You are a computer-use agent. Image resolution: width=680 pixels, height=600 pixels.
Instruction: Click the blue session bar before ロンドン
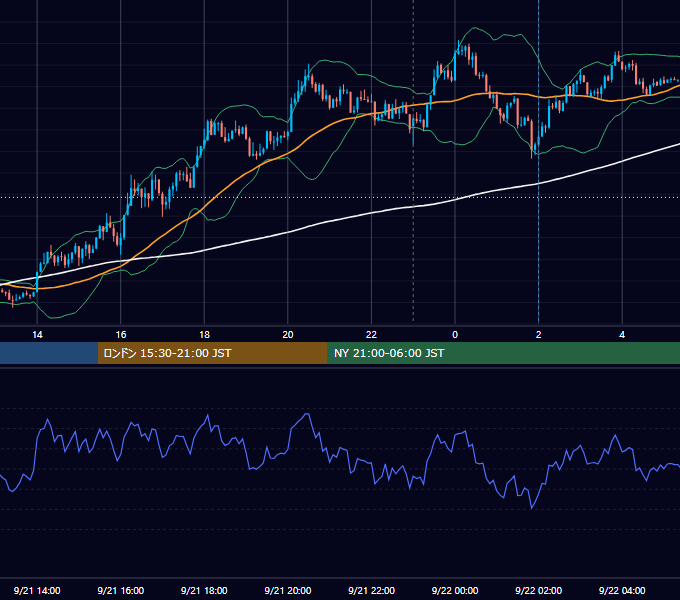pos(49,353)
